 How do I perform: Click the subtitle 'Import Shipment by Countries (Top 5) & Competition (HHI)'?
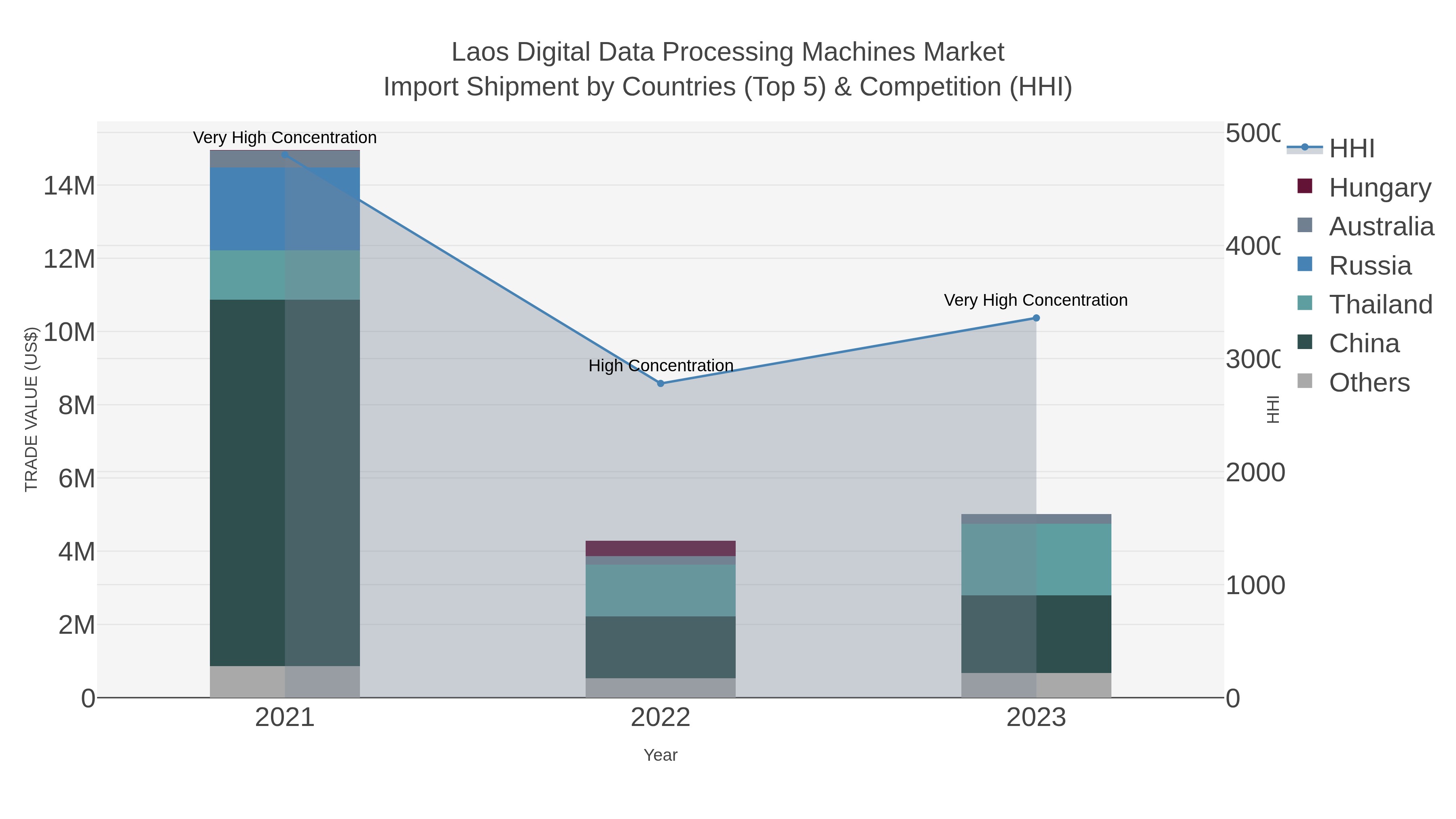(728, 87)
